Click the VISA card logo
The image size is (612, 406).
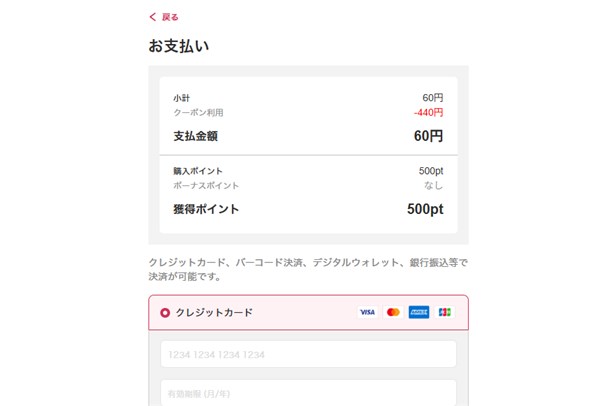point(367,313)
